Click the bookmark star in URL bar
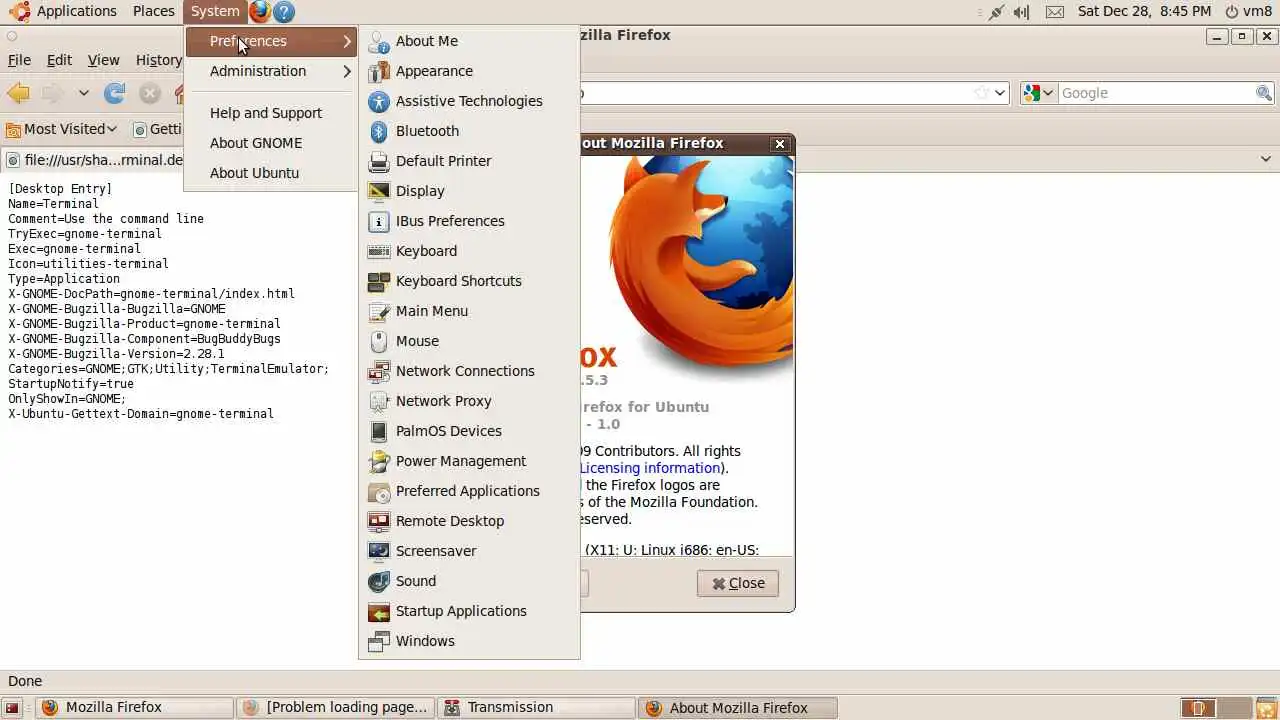 981,93
